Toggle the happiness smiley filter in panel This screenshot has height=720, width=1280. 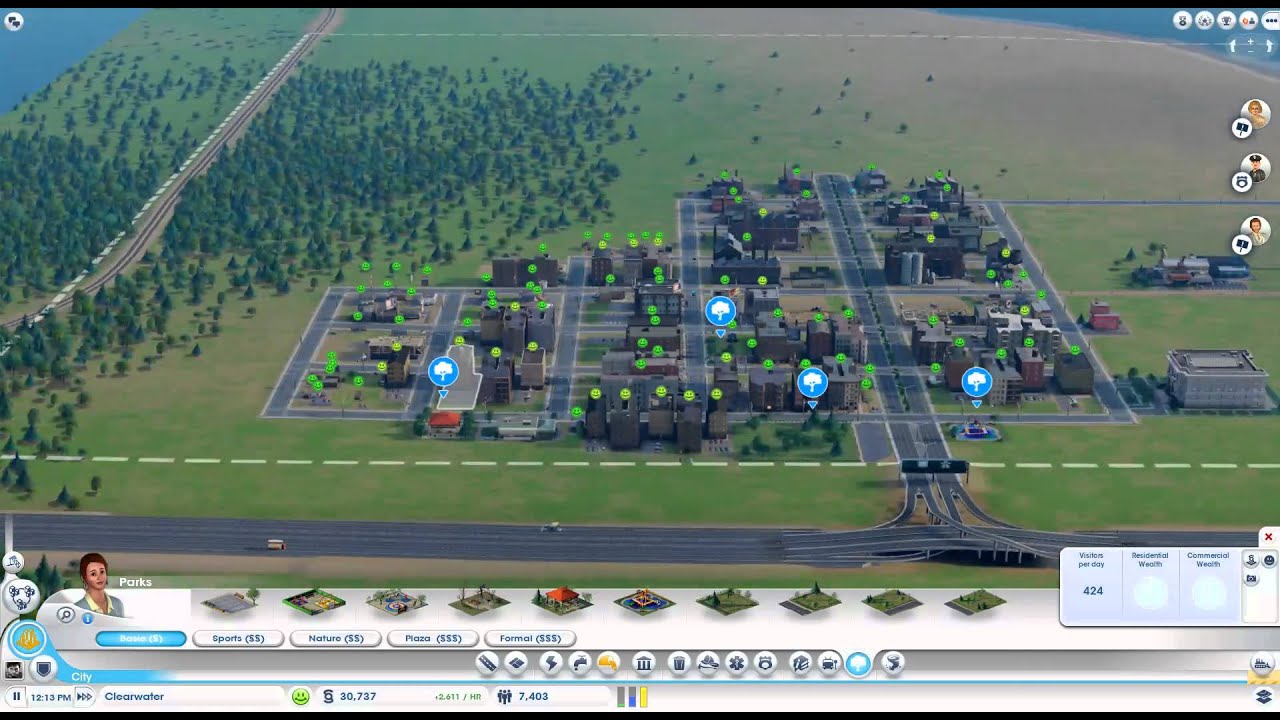pyautogui.click(x=1269, y=560)
